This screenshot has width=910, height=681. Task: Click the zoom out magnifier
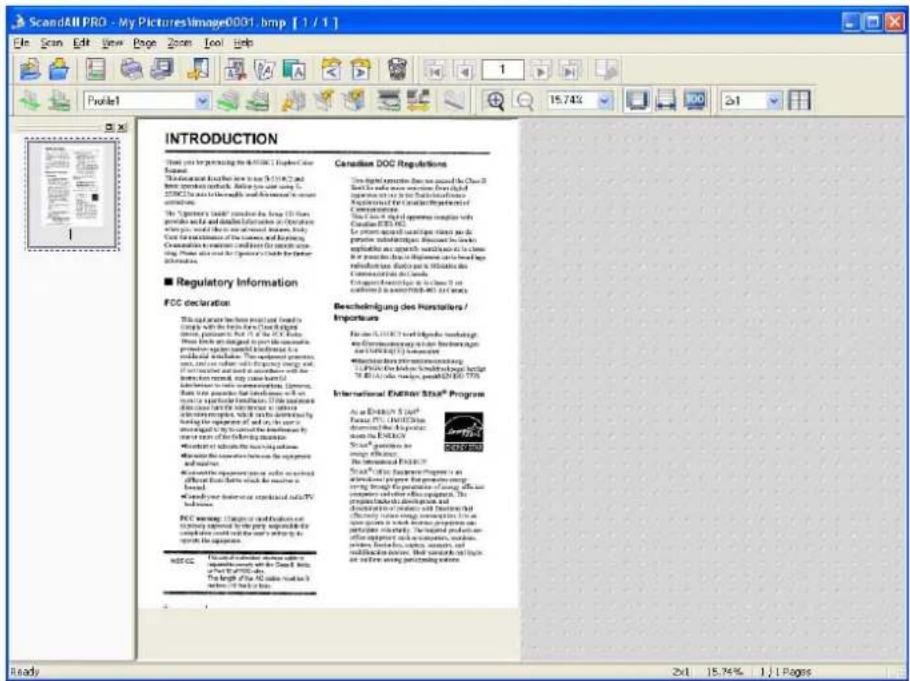coord(525,100)
